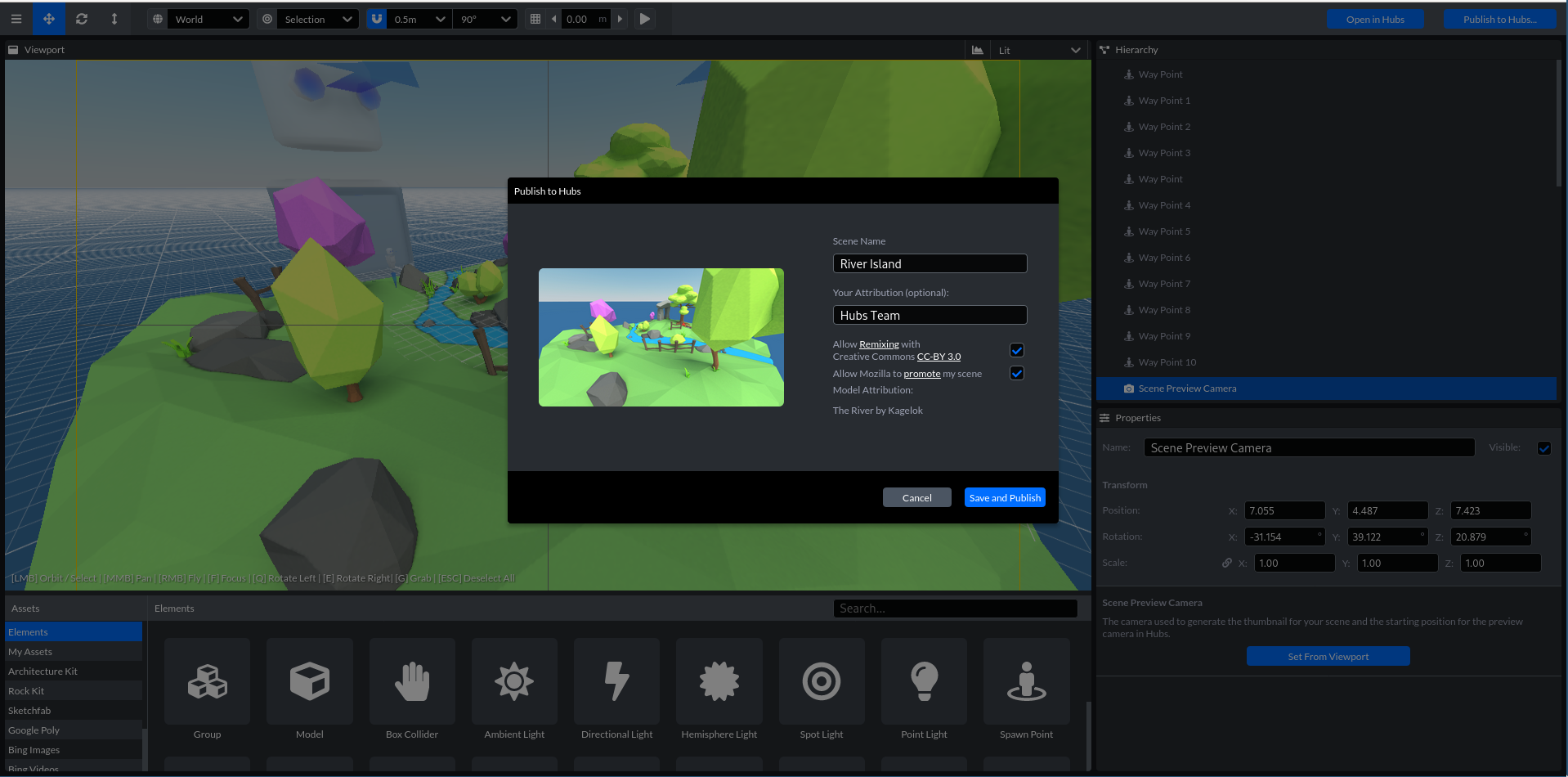Image resolution: width=1568 pixels, height=777 pixels.
Task: Uncheck Allow Remixing checkbox
Action: pos(1017,350)
